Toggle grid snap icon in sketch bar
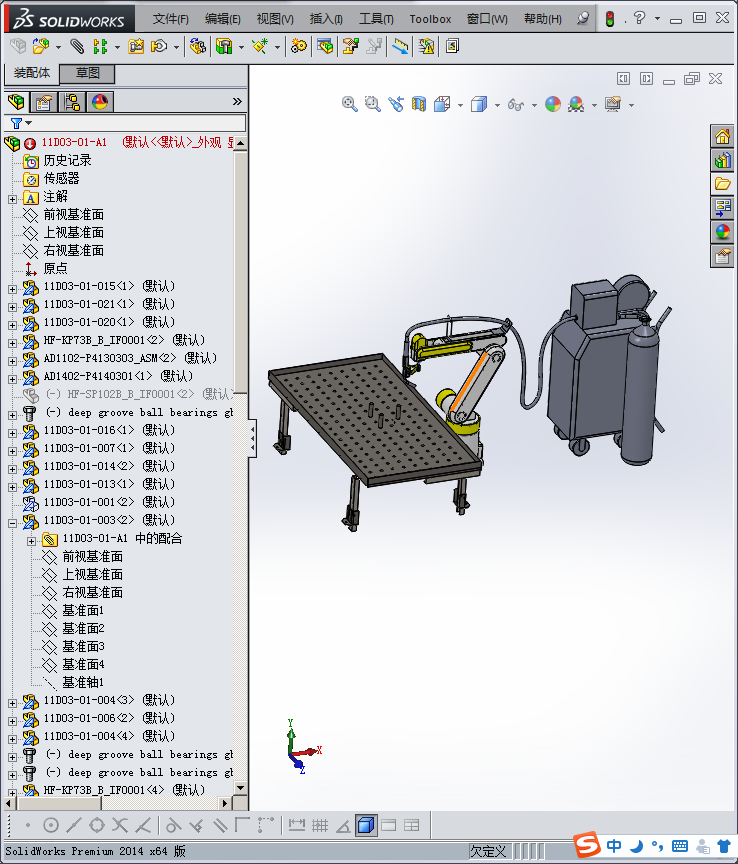 pyautogui.click(x=320, y=825)
